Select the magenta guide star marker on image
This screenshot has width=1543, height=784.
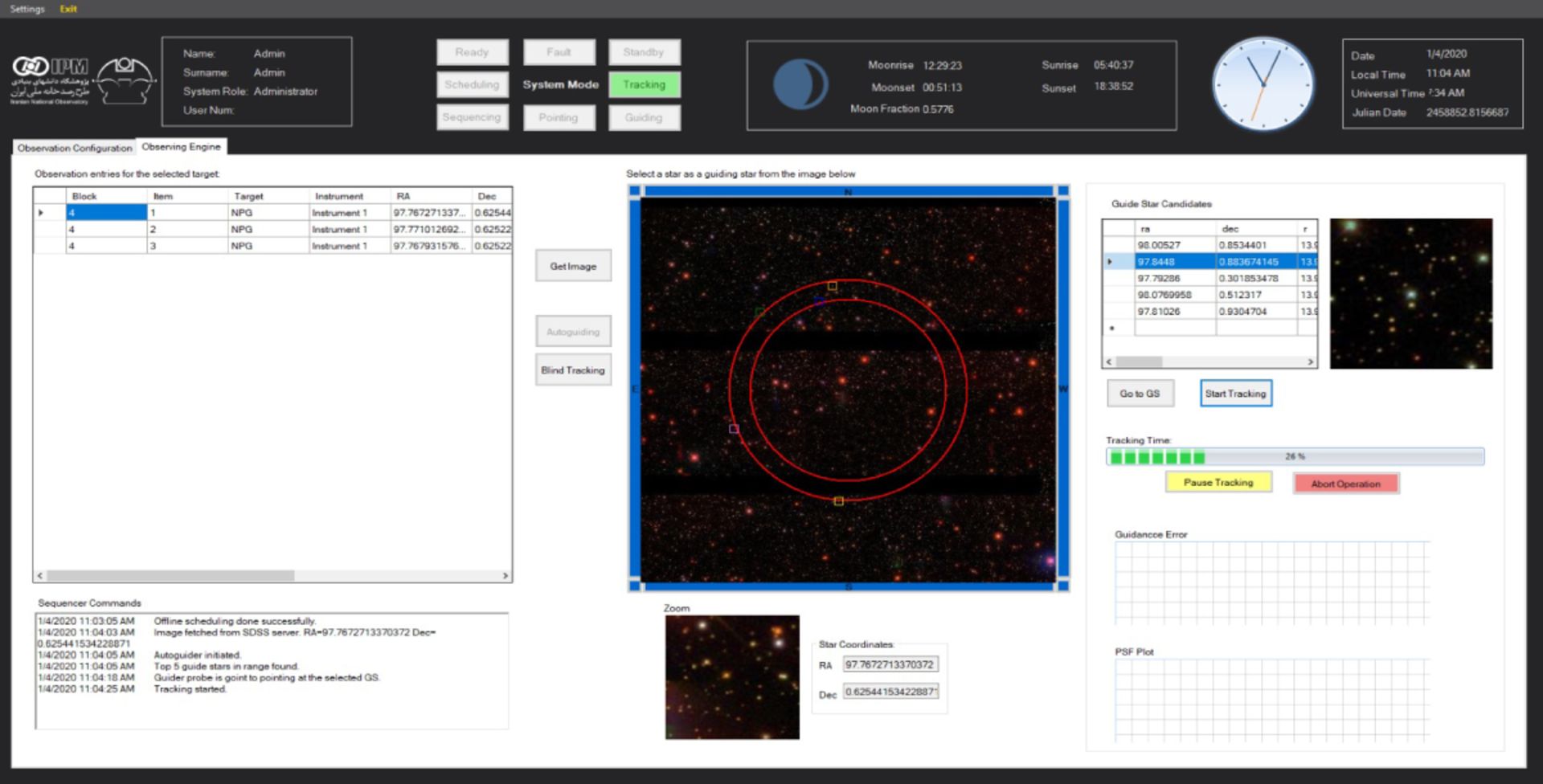tap(734, 429)
